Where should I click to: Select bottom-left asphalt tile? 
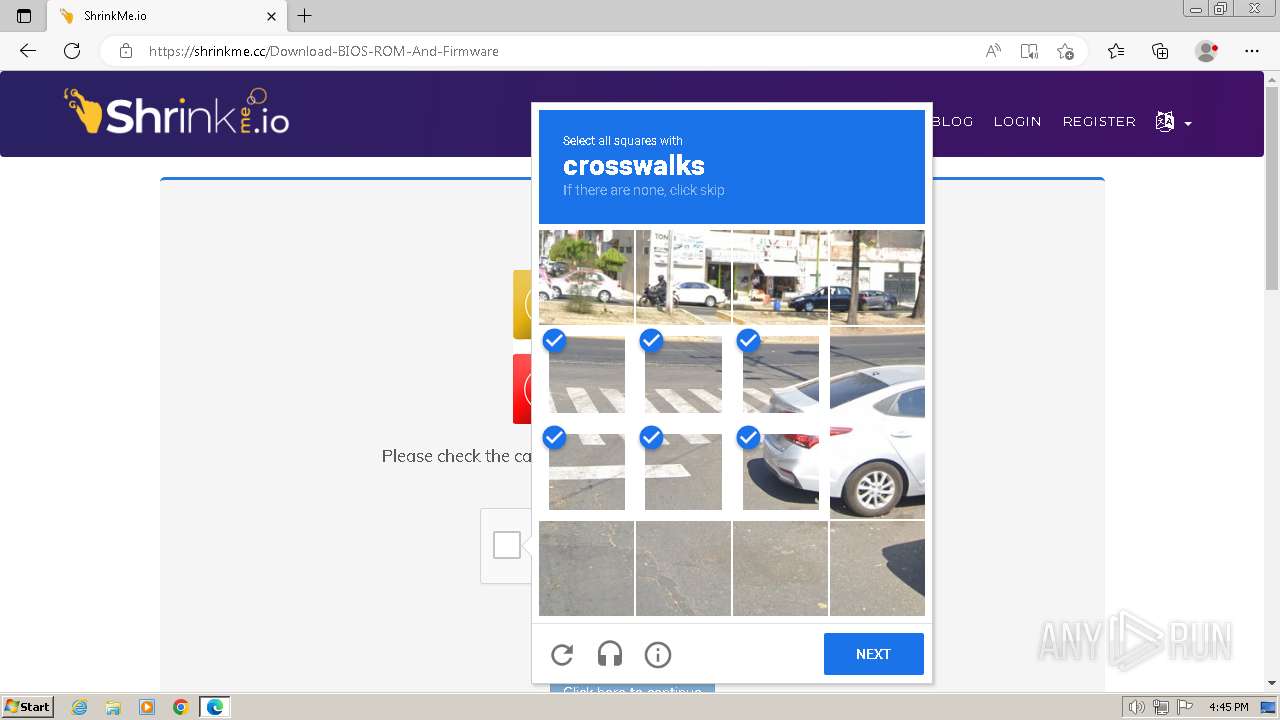586,568
